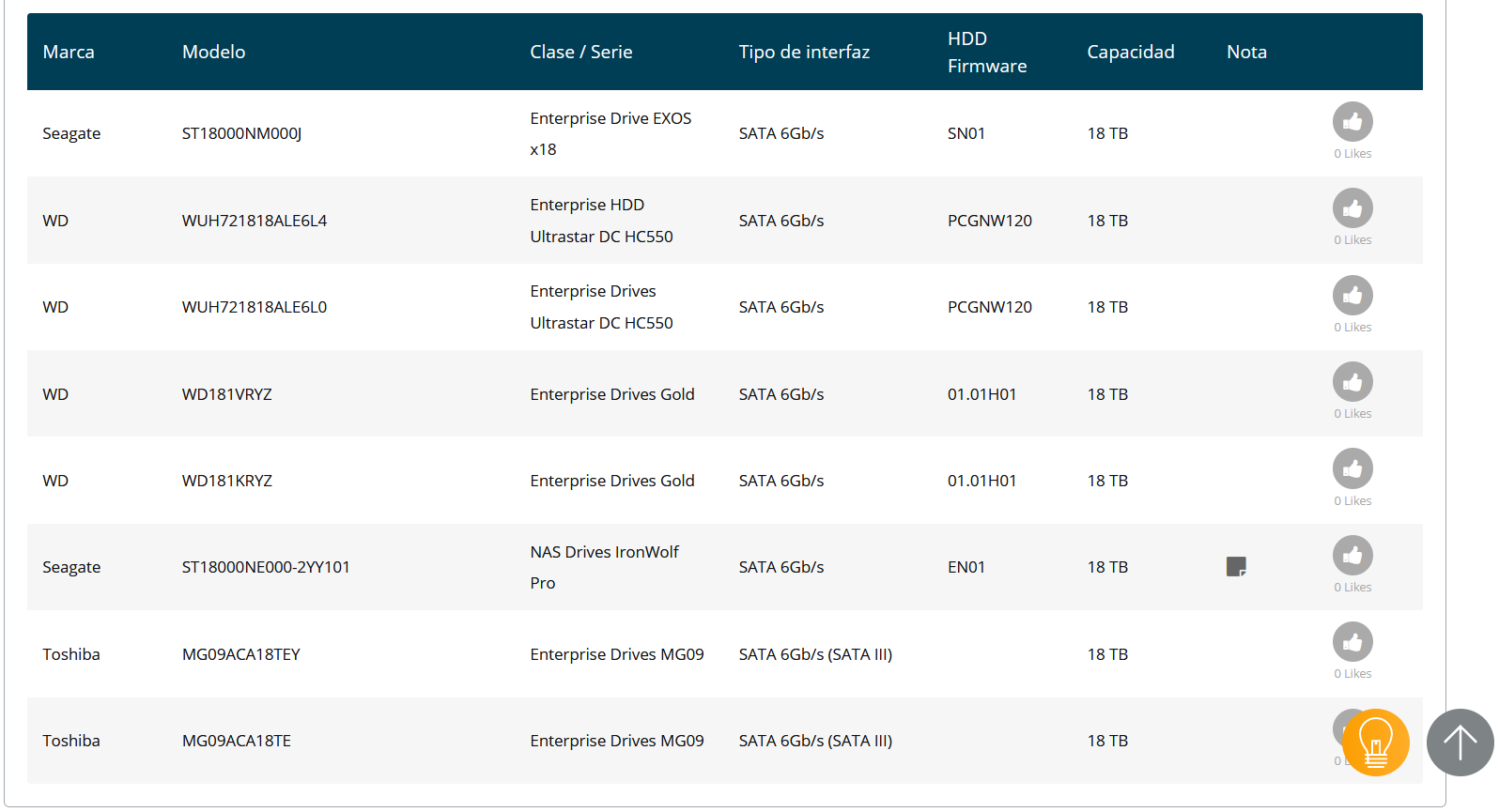Image resolution: width=1499 pixels, height=812 pixels.
Task: Click the WD181VRYZ model cell
Action: pyautogui.click(x=227, y=394)
